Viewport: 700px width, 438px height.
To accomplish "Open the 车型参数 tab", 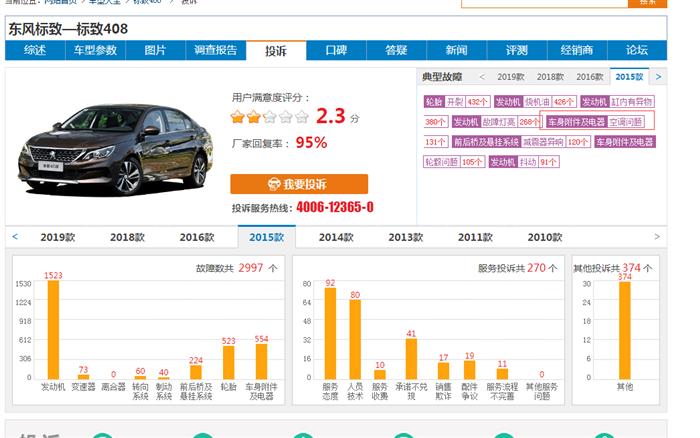I will pyautogui.click(x=95, y=50).
